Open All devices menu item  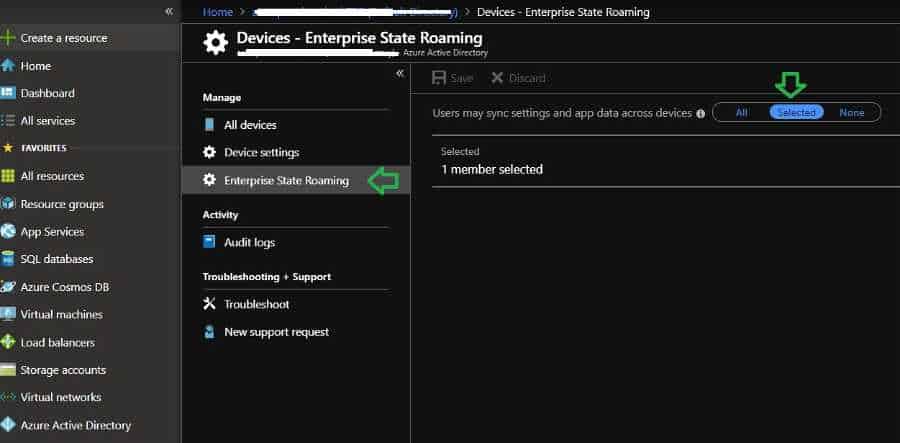click(296, 125)
